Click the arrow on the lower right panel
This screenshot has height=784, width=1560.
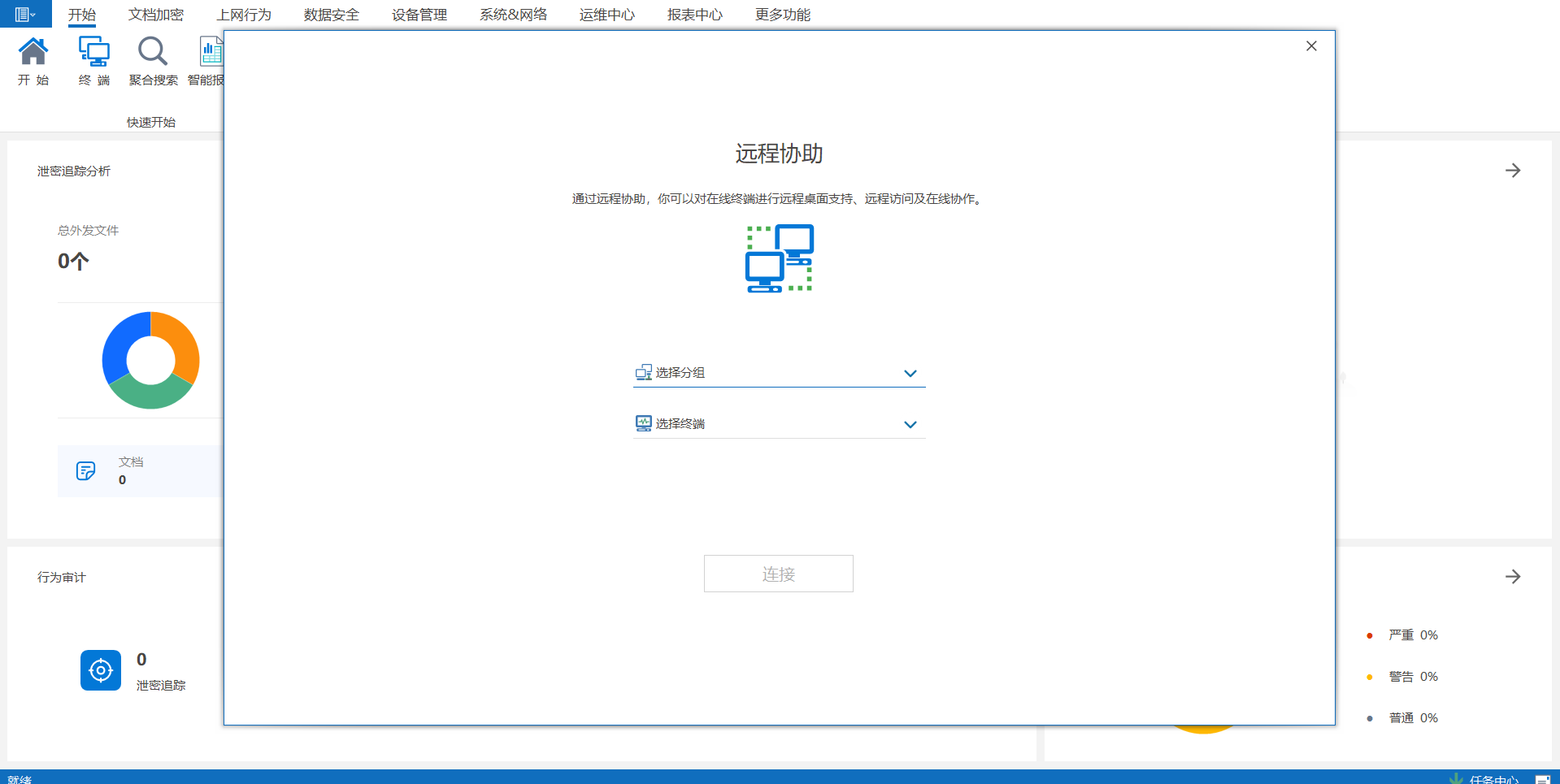coord(1512,577)
